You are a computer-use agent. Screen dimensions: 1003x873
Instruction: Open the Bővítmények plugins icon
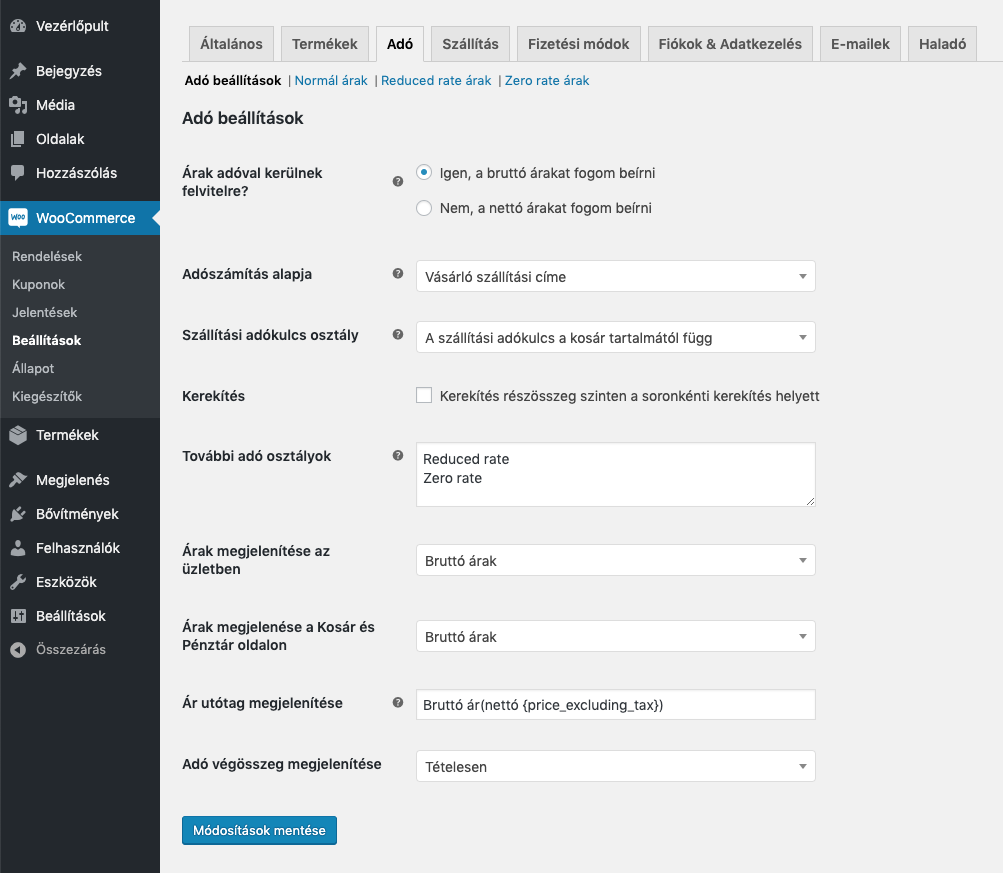pyautogui.click(x=16, y=513)
